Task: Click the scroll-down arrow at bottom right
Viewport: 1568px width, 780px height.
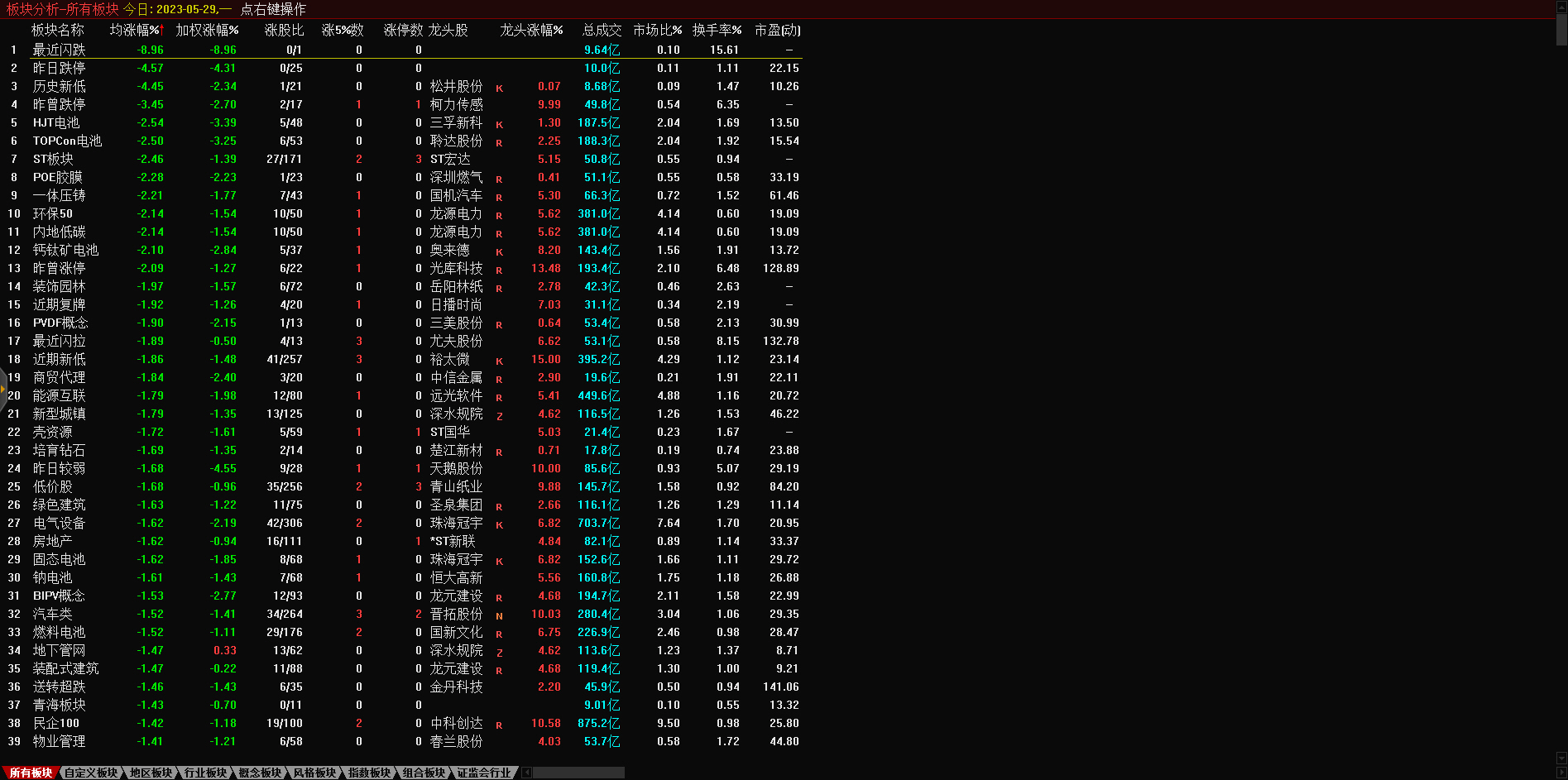Action: [x=1561, y=758]
